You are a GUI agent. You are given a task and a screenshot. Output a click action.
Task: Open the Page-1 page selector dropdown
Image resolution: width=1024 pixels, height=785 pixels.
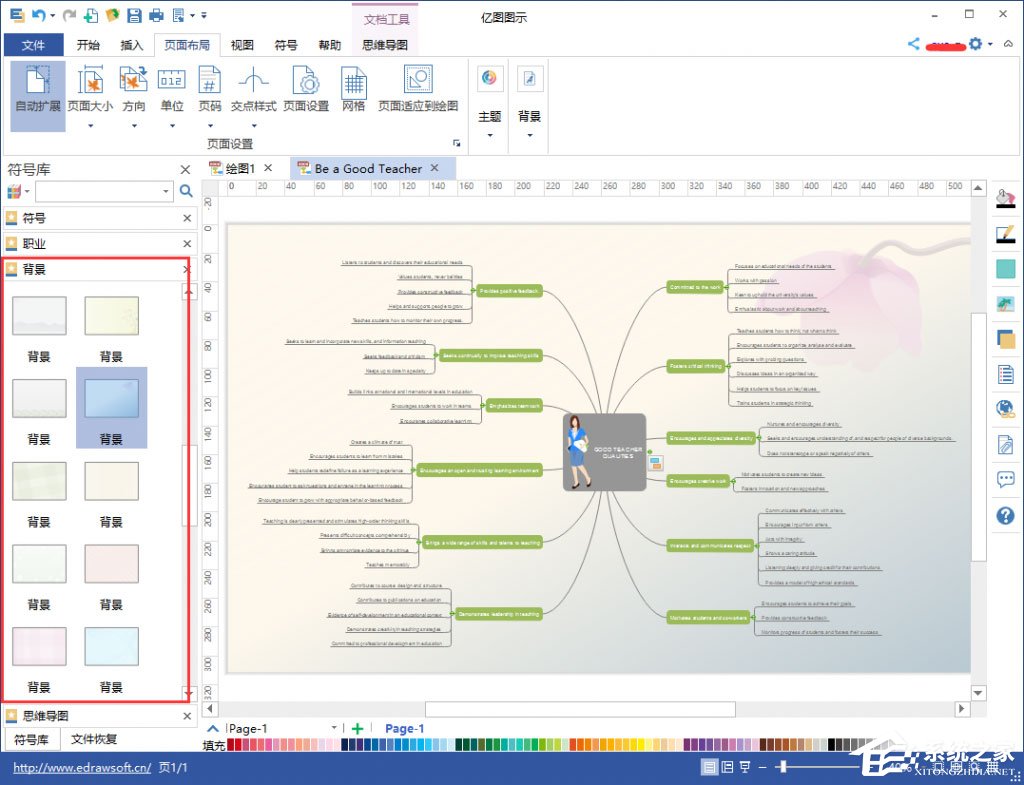[x=334, y=729]
